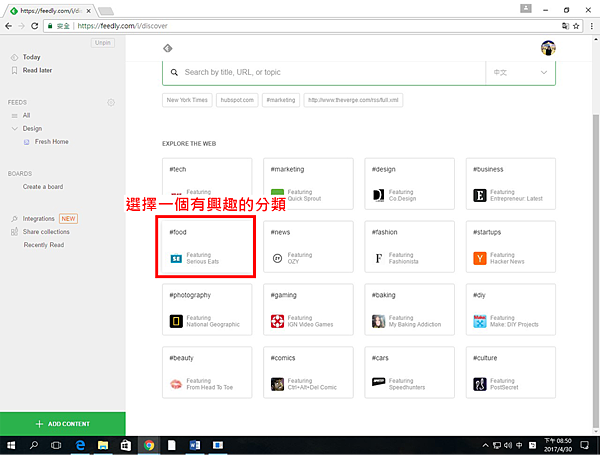This screenshot has height=458, width=600.
Task: Open the #comics topic heading
Action: [283, 358]
